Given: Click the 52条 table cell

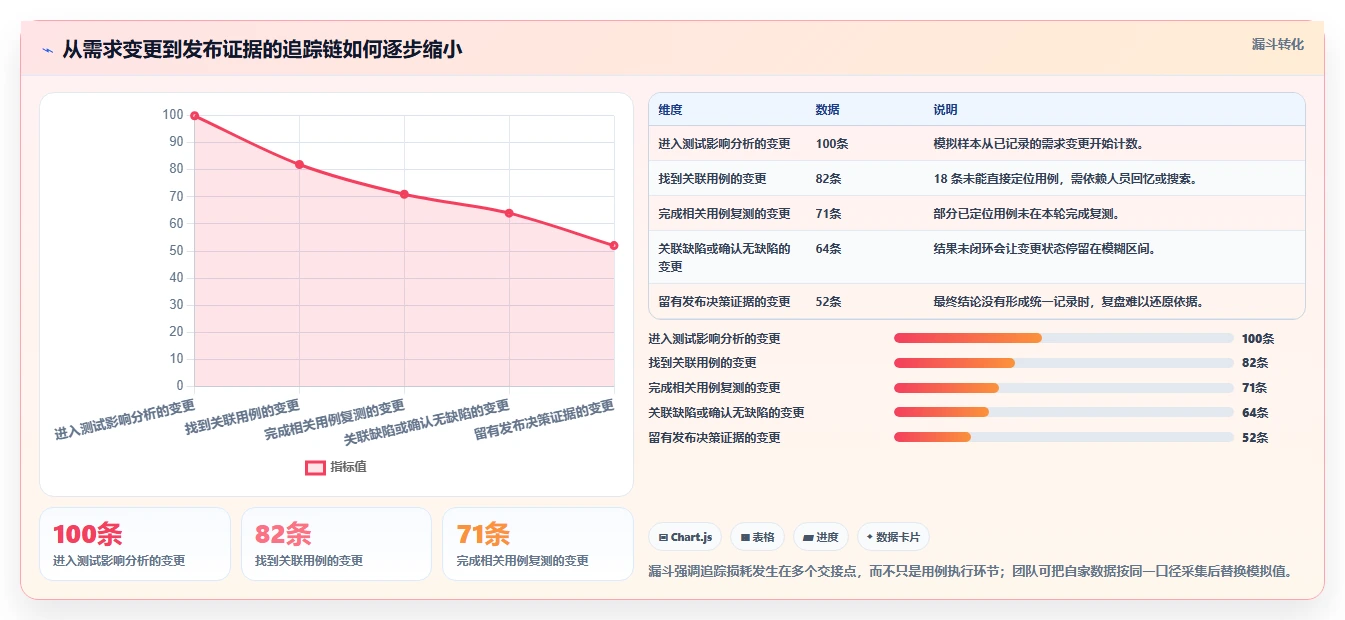Looking at the screenshot, I should 828,301.
